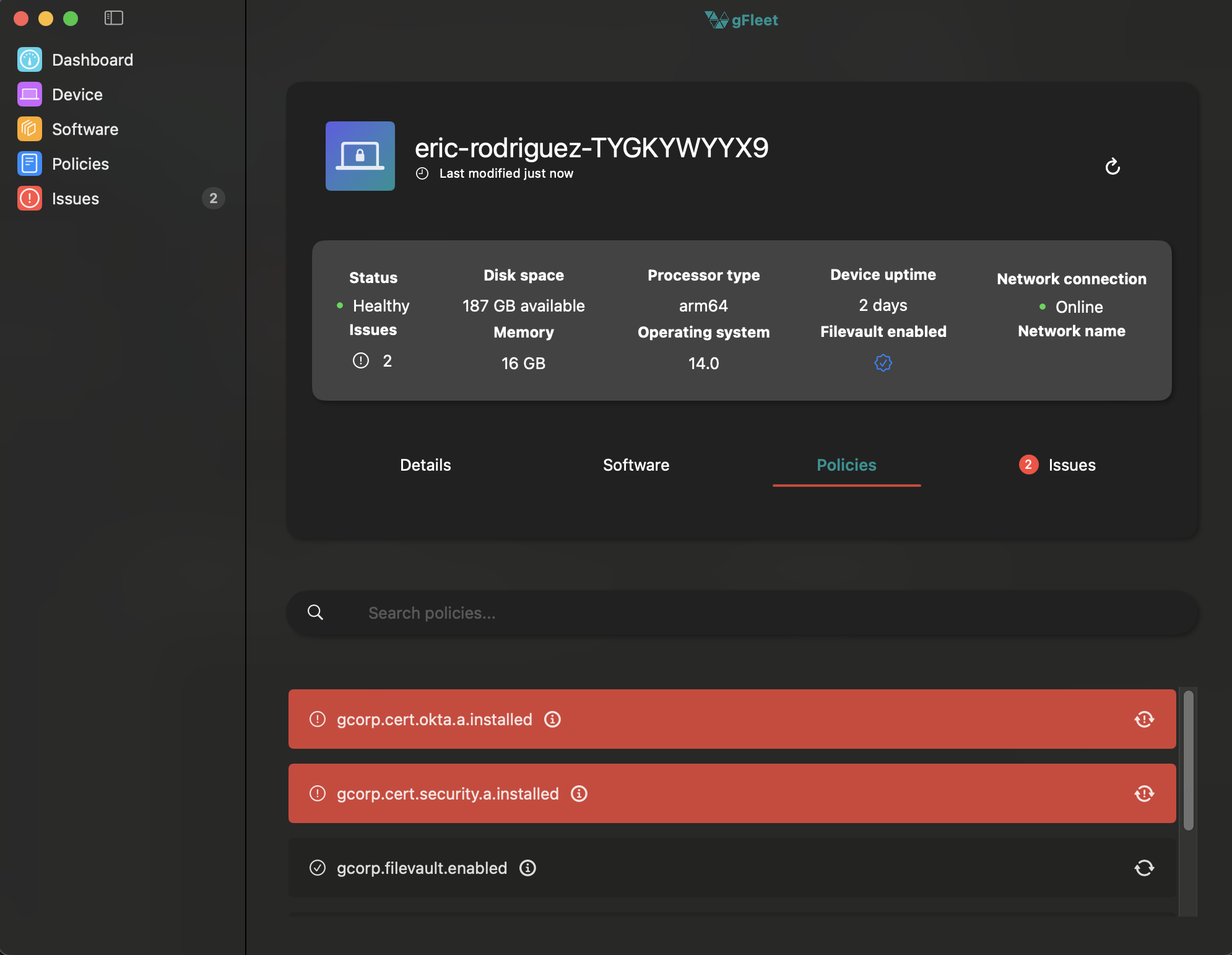Click the policies list scrollbar
Image resolution: width=1232 pixels, height=955 pixels.
(x=1188, y=761)
